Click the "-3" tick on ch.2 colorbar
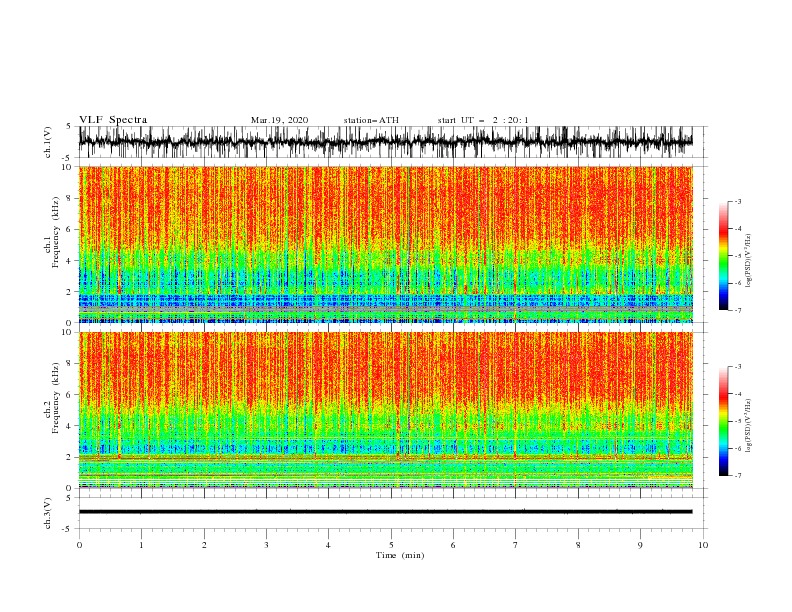Screen dimensions: 792x612 pyautogui.click(x=737, y=367)
